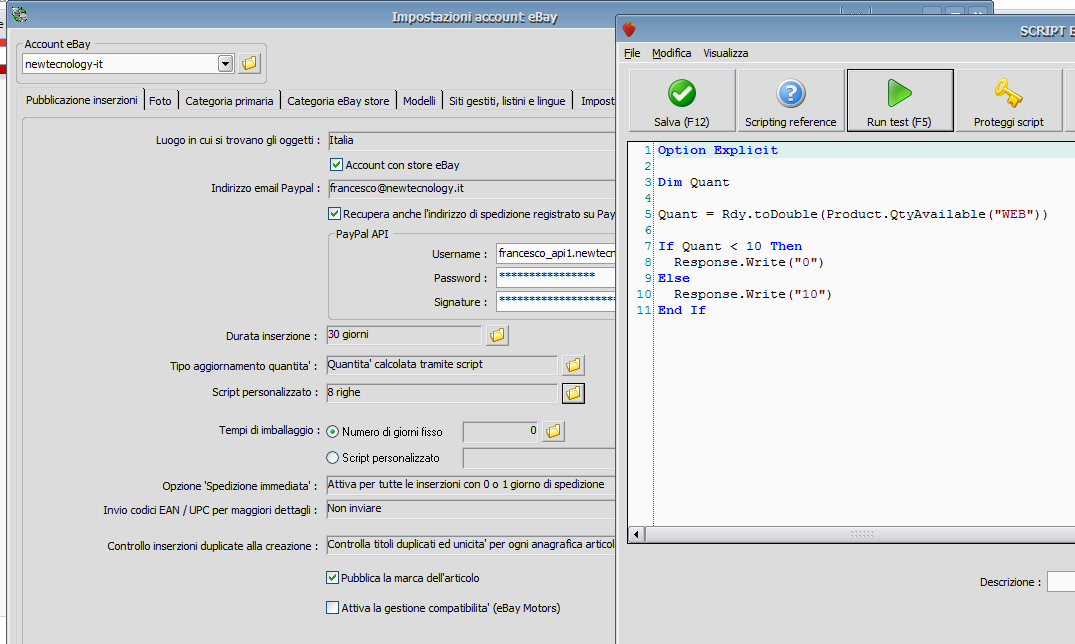Click the Script personalizzato 8 righe field

[442, 393]
